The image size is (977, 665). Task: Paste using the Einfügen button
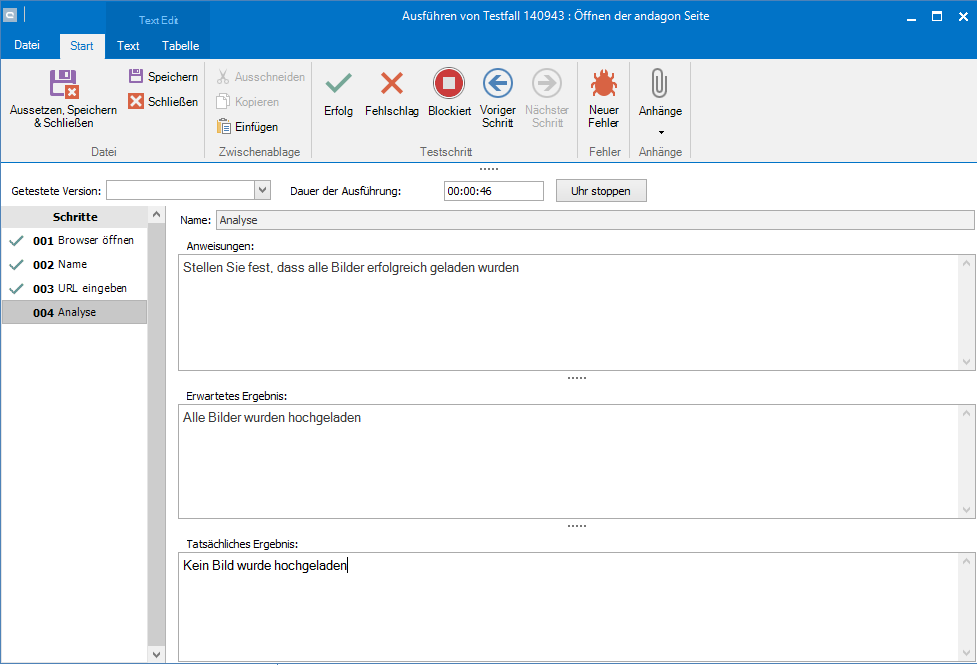(x=248, y=127)
